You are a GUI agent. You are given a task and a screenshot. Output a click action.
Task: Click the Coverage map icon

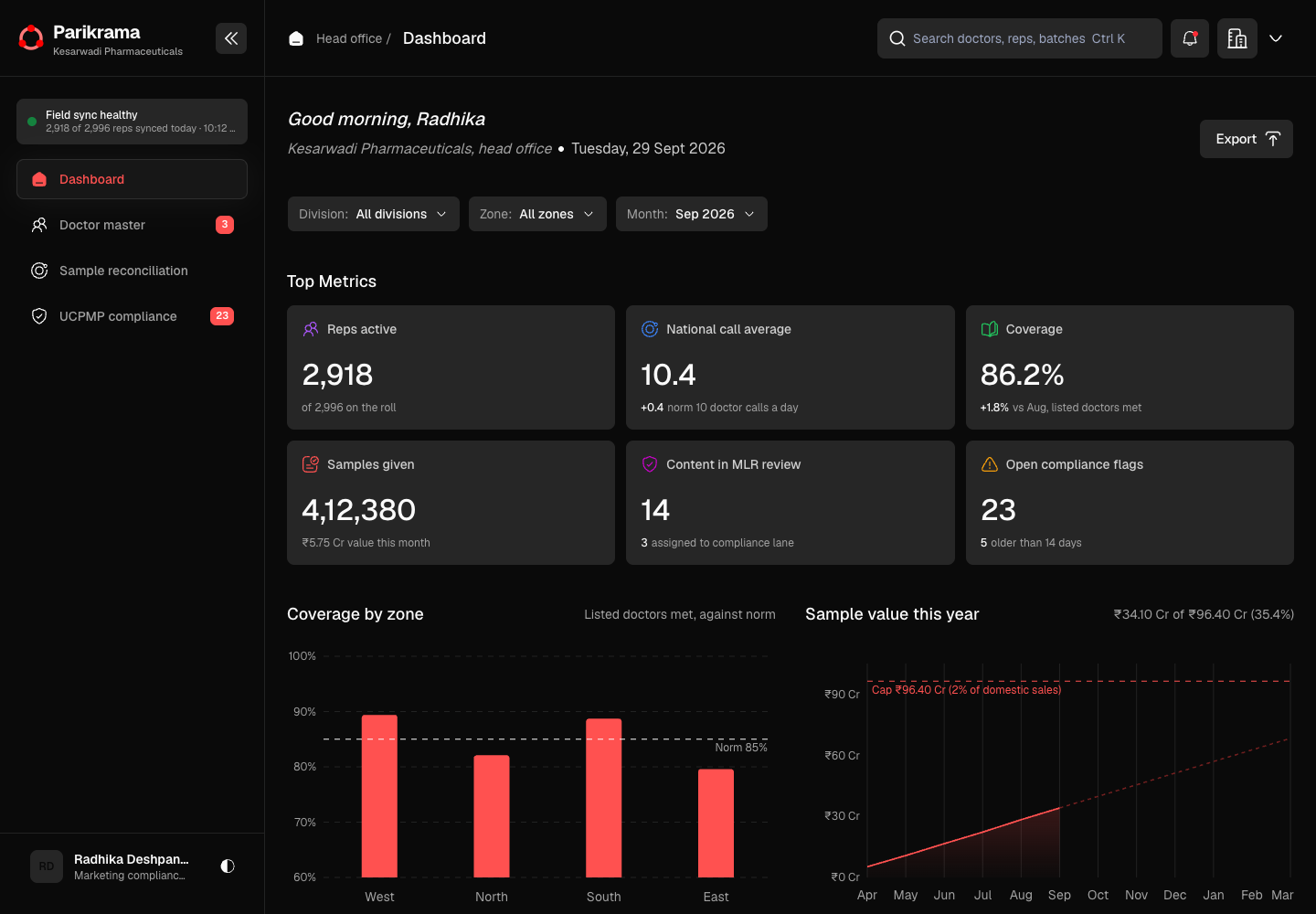point(990,329)
